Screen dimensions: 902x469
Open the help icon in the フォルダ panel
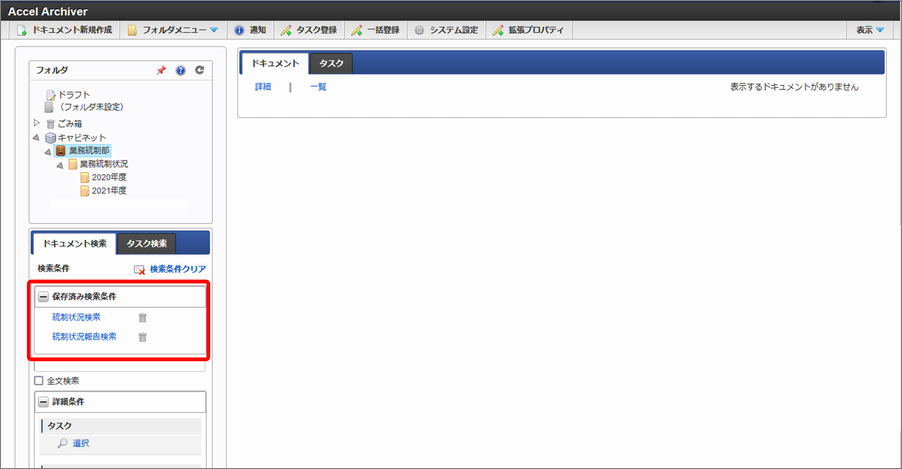tap(181, 70)
